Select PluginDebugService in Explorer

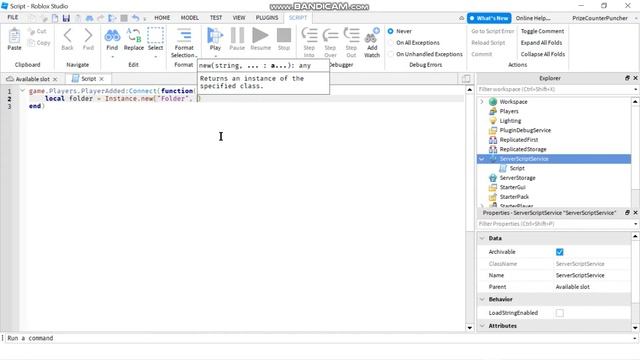pos(525,130)
